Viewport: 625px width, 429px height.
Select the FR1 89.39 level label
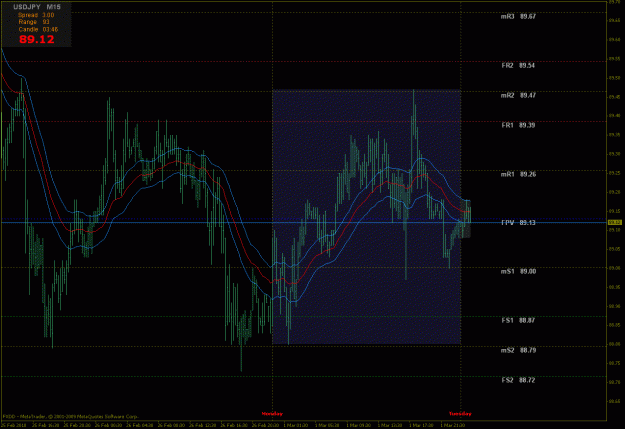(x=518, y=125)
